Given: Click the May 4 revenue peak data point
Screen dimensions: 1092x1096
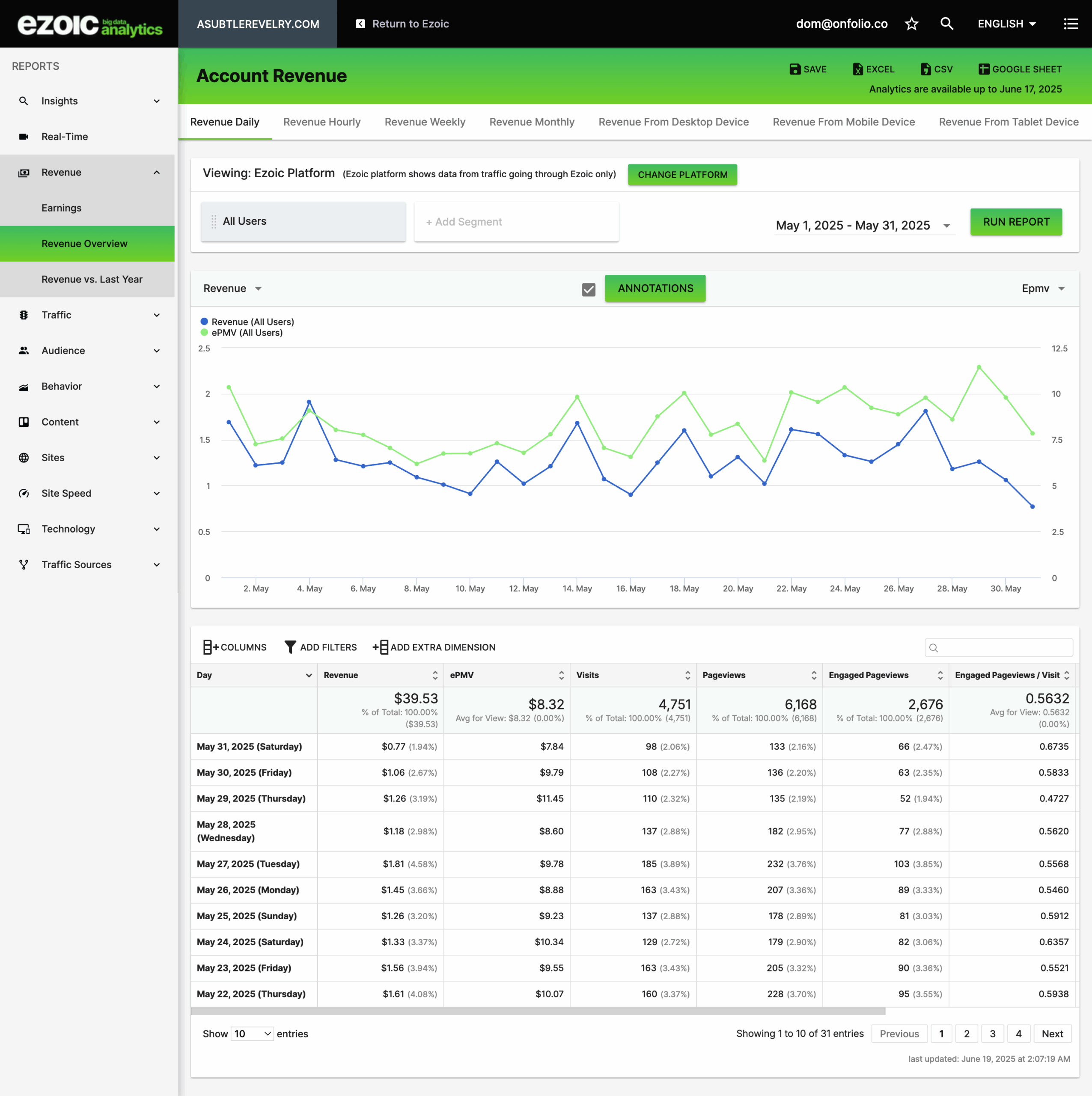Looking at the screenshot, I should point(309,402).
